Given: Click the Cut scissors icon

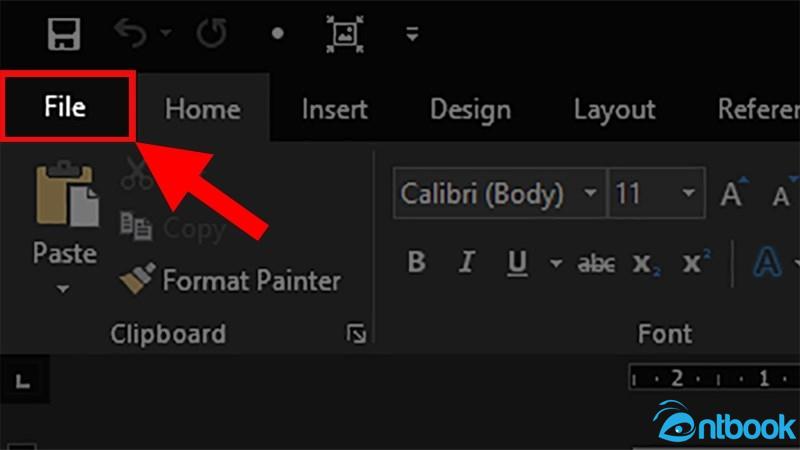Looking at the screenshot, I should tap(137, 174).
